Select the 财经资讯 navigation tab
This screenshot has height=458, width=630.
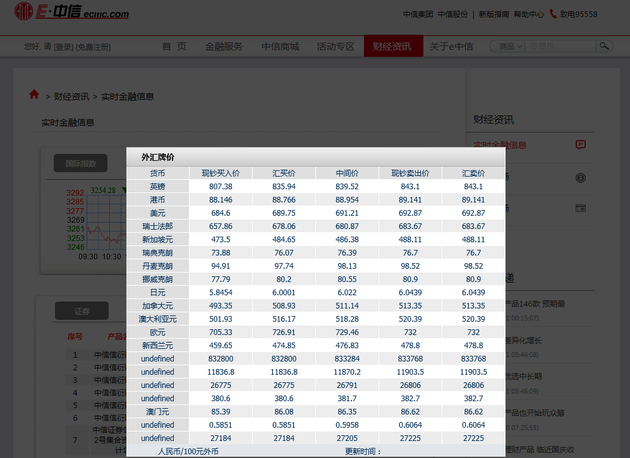393,46
